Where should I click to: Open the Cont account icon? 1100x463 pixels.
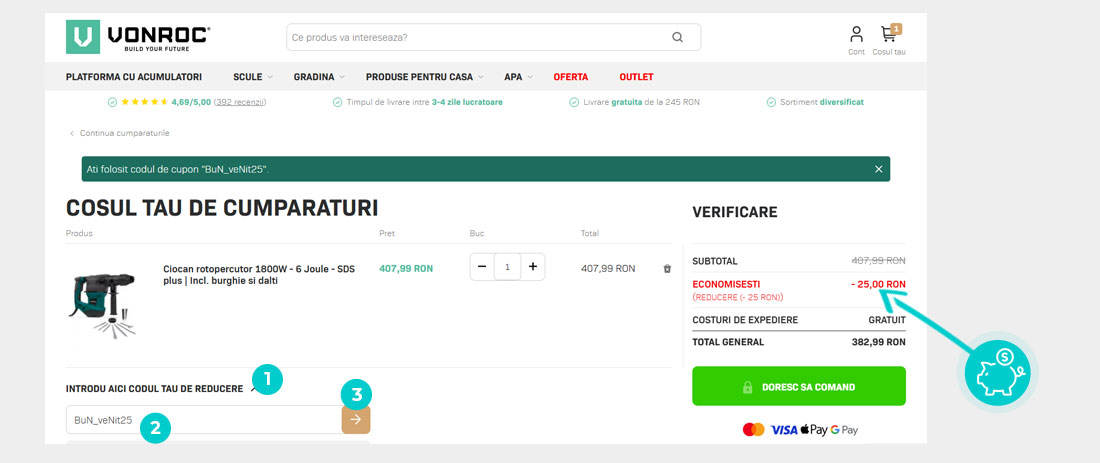tap(856, 35)
